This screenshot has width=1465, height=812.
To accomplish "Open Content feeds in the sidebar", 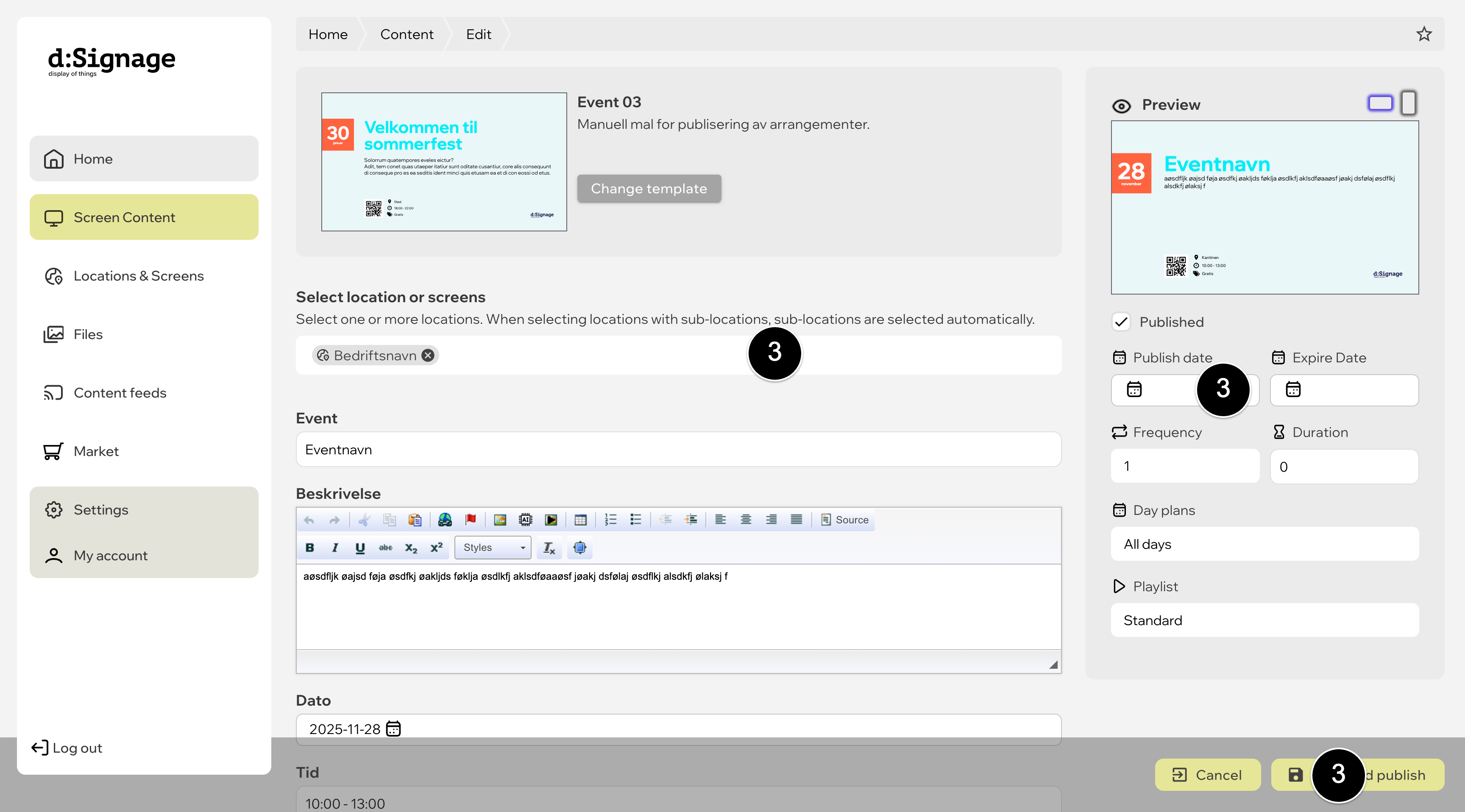I will point(144,393).
